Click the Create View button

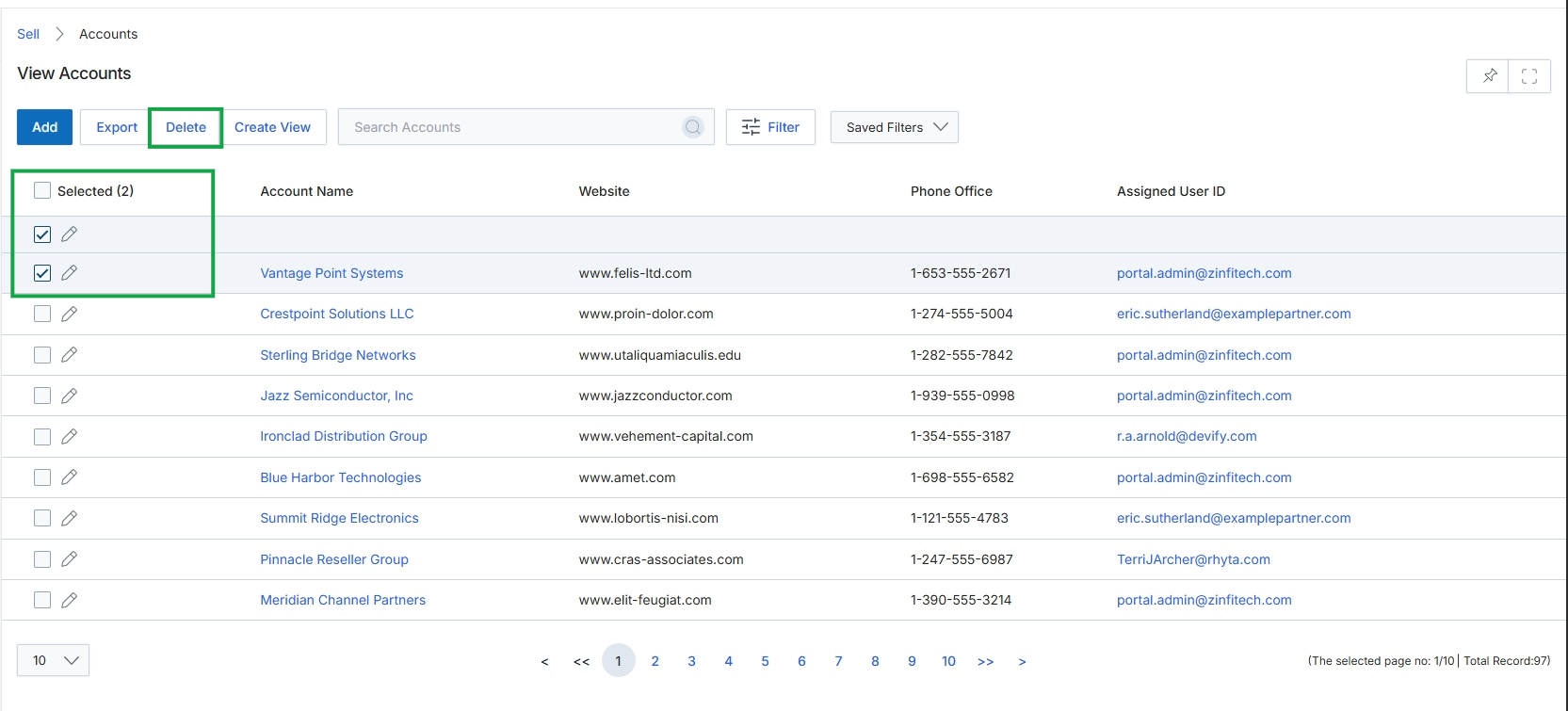(272, 127)
